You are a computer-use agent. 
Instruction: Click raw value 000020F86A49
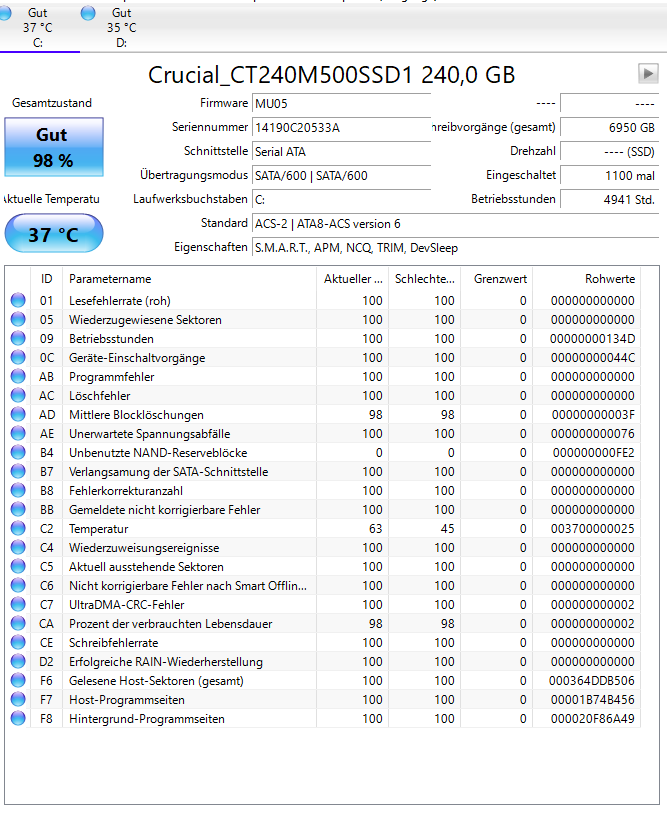tap(592, 719)
